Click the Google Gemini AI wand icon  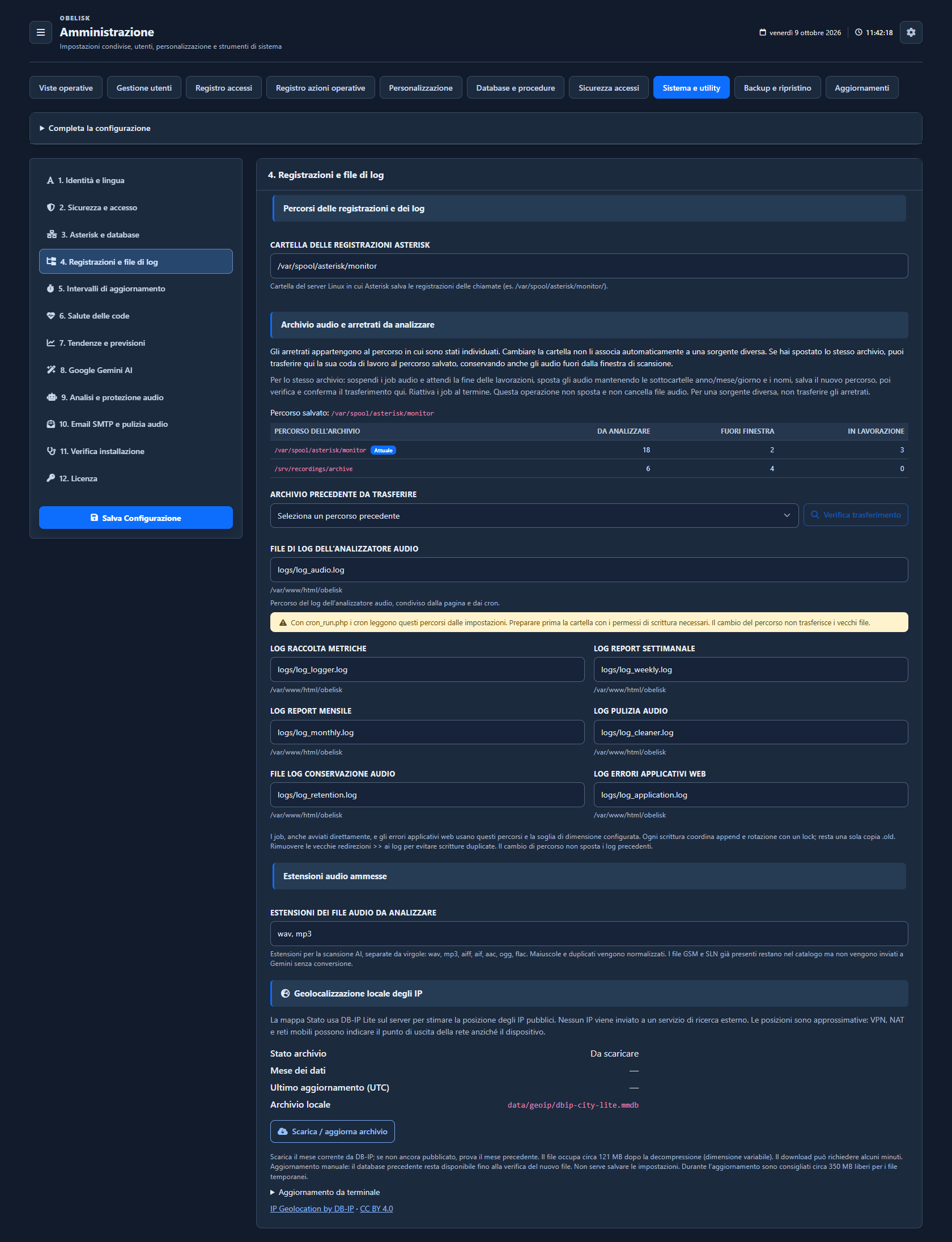coord(51,370)
